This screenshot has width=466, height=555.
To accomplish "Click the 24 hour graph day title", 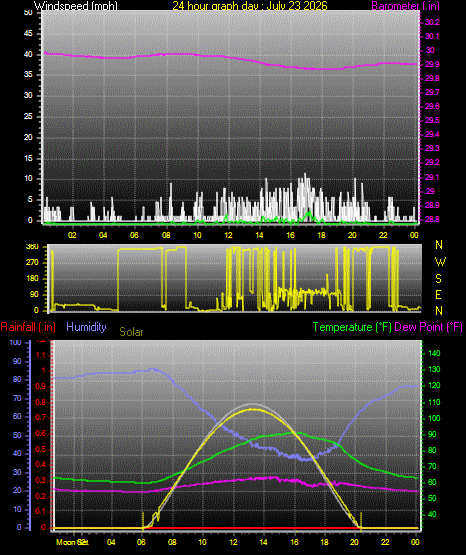I will tap(250, 6).
